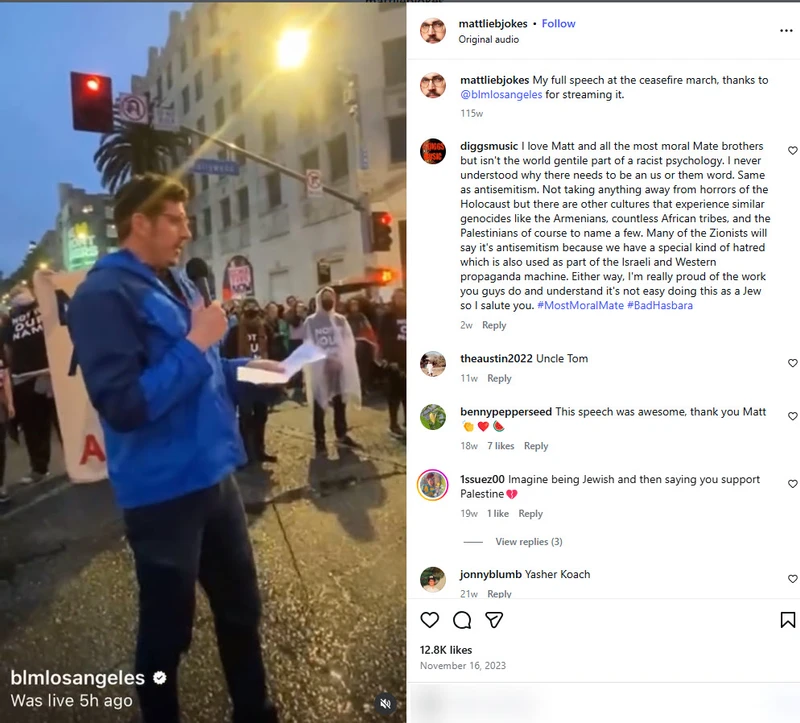Open 1ssuez00's story-ring avatar
The width and height of the screenshot is (800, 723).
tap(433, 485)
